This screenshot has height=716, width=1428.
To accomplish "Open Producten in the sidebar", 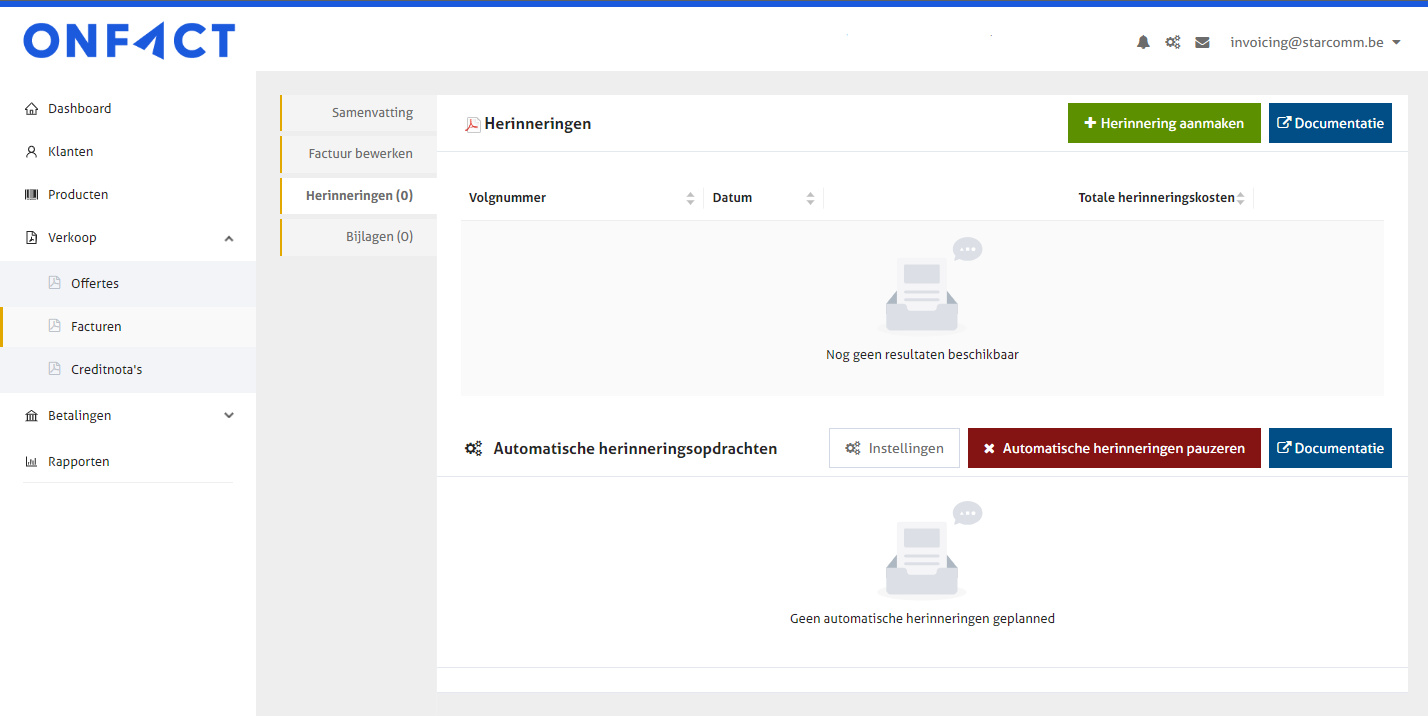I will (x=78, y=194).
